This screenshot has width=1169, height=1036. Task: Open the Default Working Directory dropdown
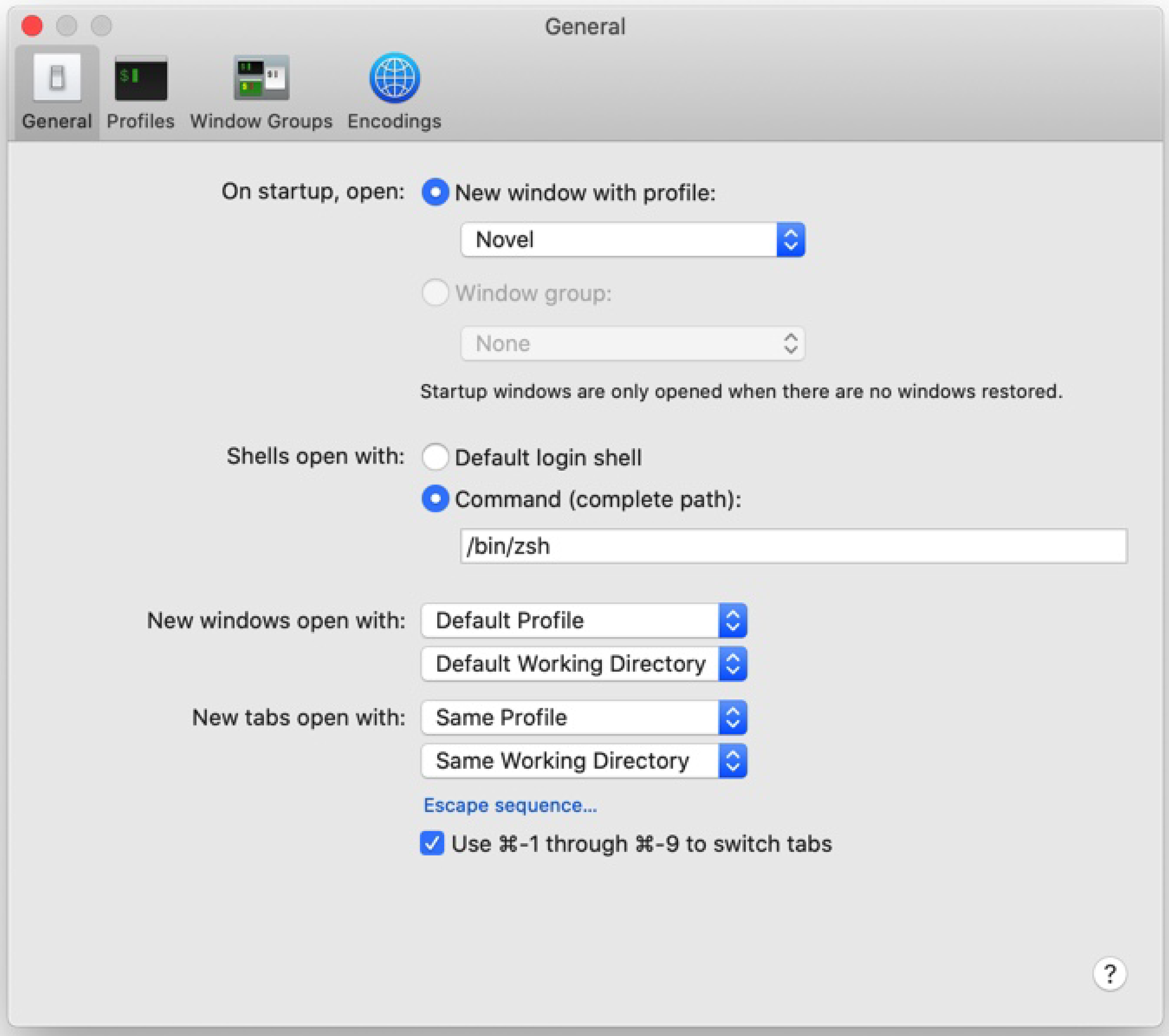click(584, 664)
